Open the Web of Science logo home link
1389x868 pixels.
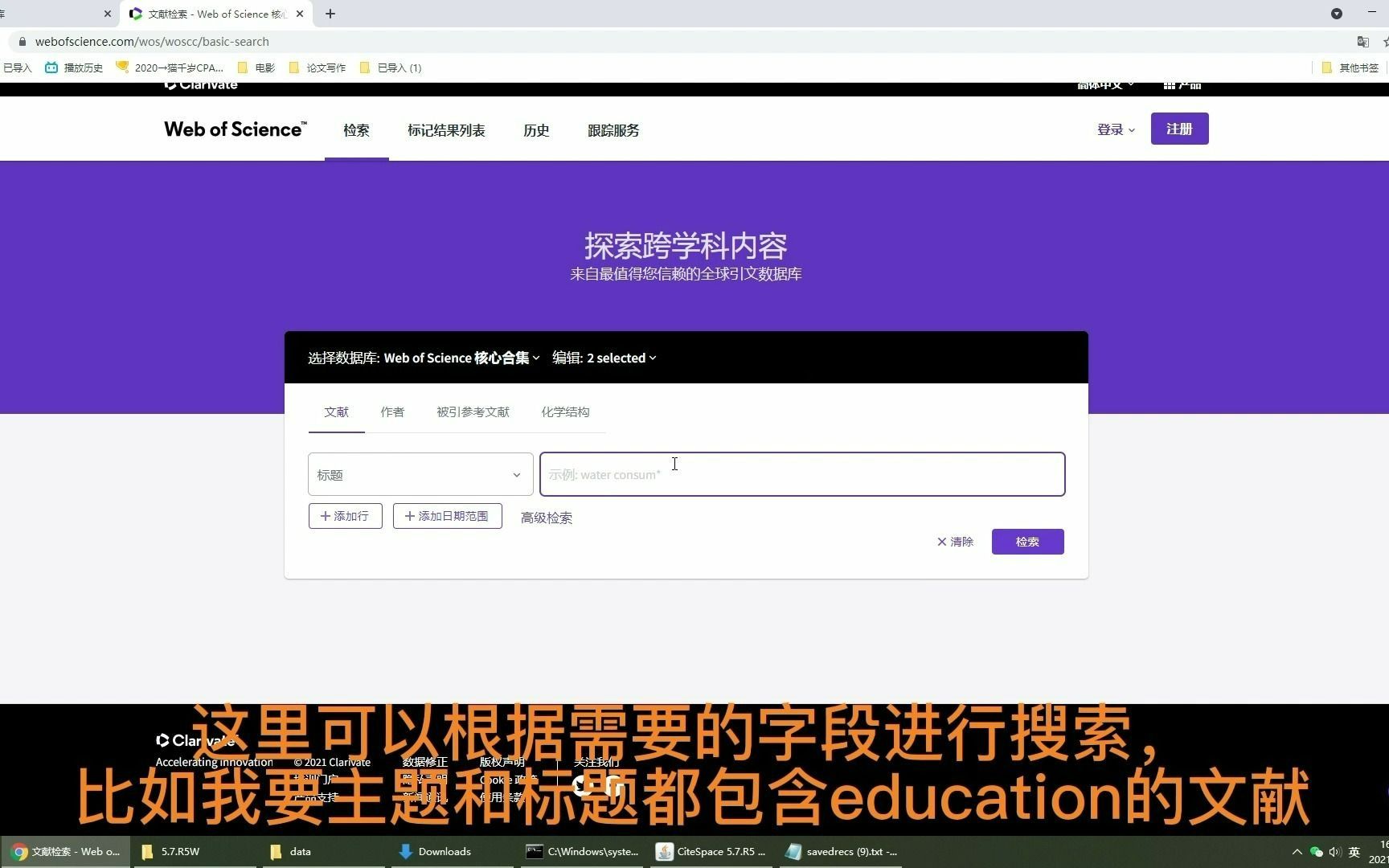(235, 129)
